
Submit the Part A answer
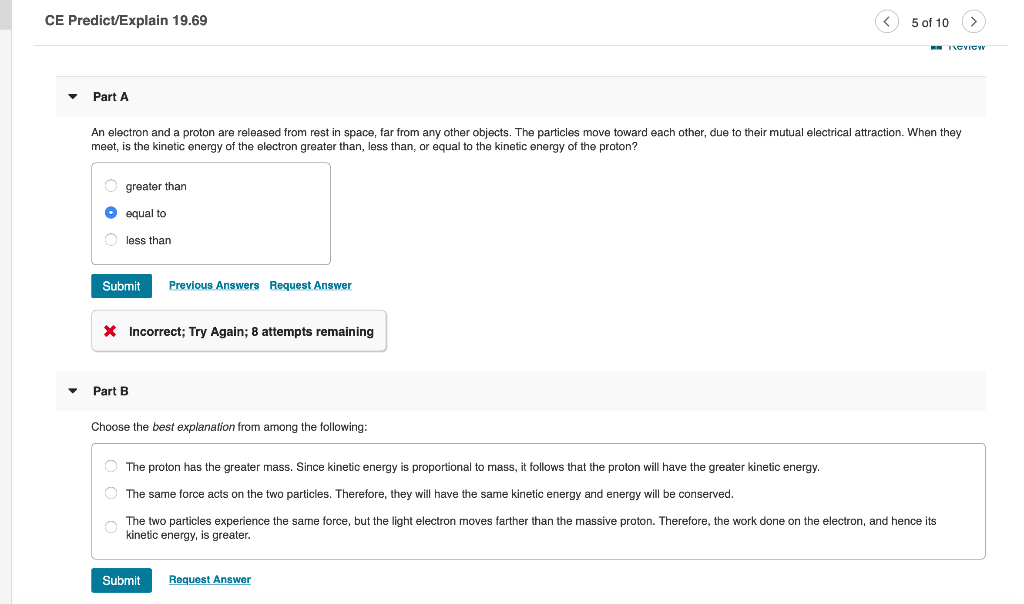pos(121,286)
